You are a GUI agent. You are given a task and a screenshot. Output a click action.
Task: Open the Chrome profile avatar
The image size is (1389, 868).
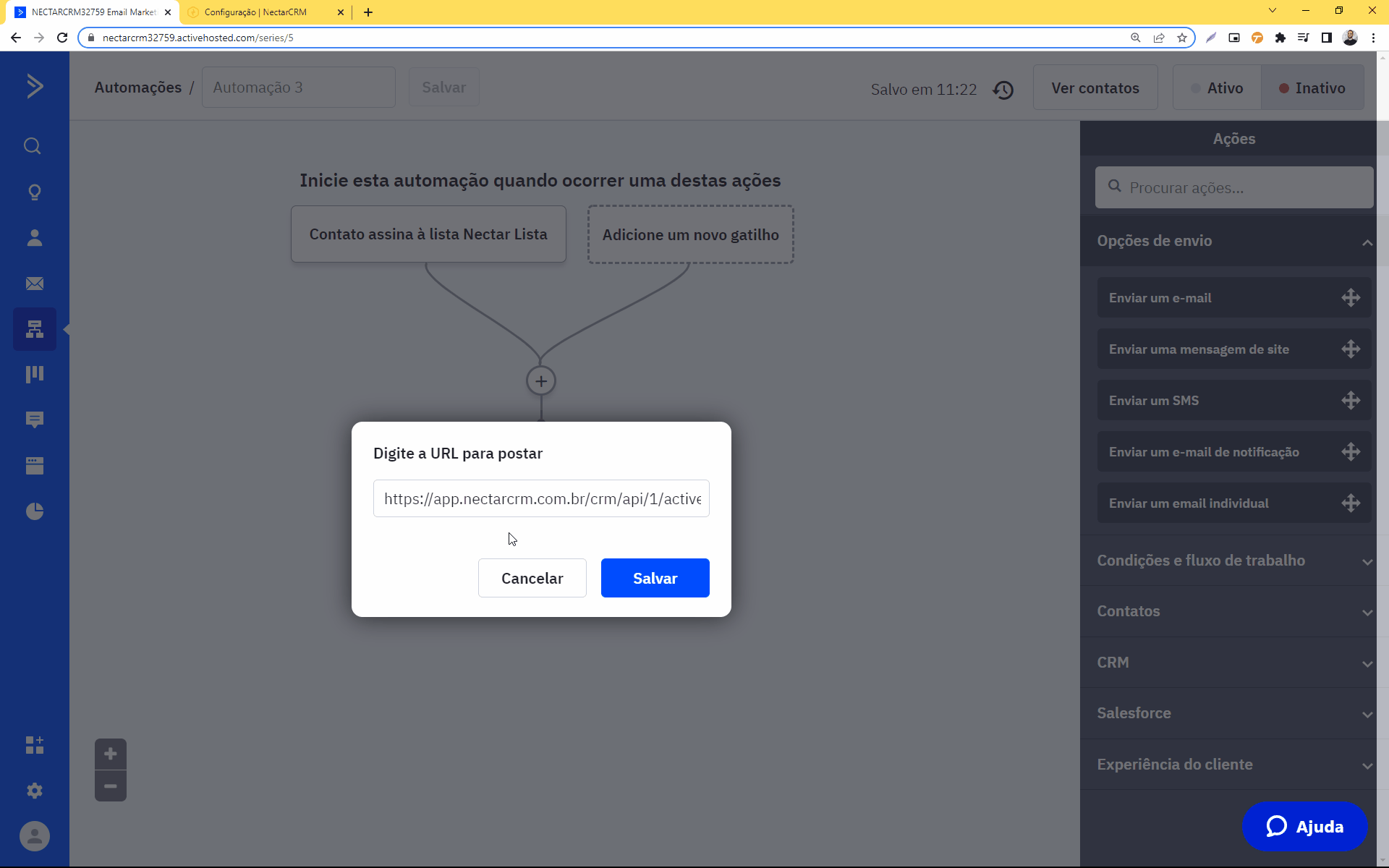[x=1350, y=38]
